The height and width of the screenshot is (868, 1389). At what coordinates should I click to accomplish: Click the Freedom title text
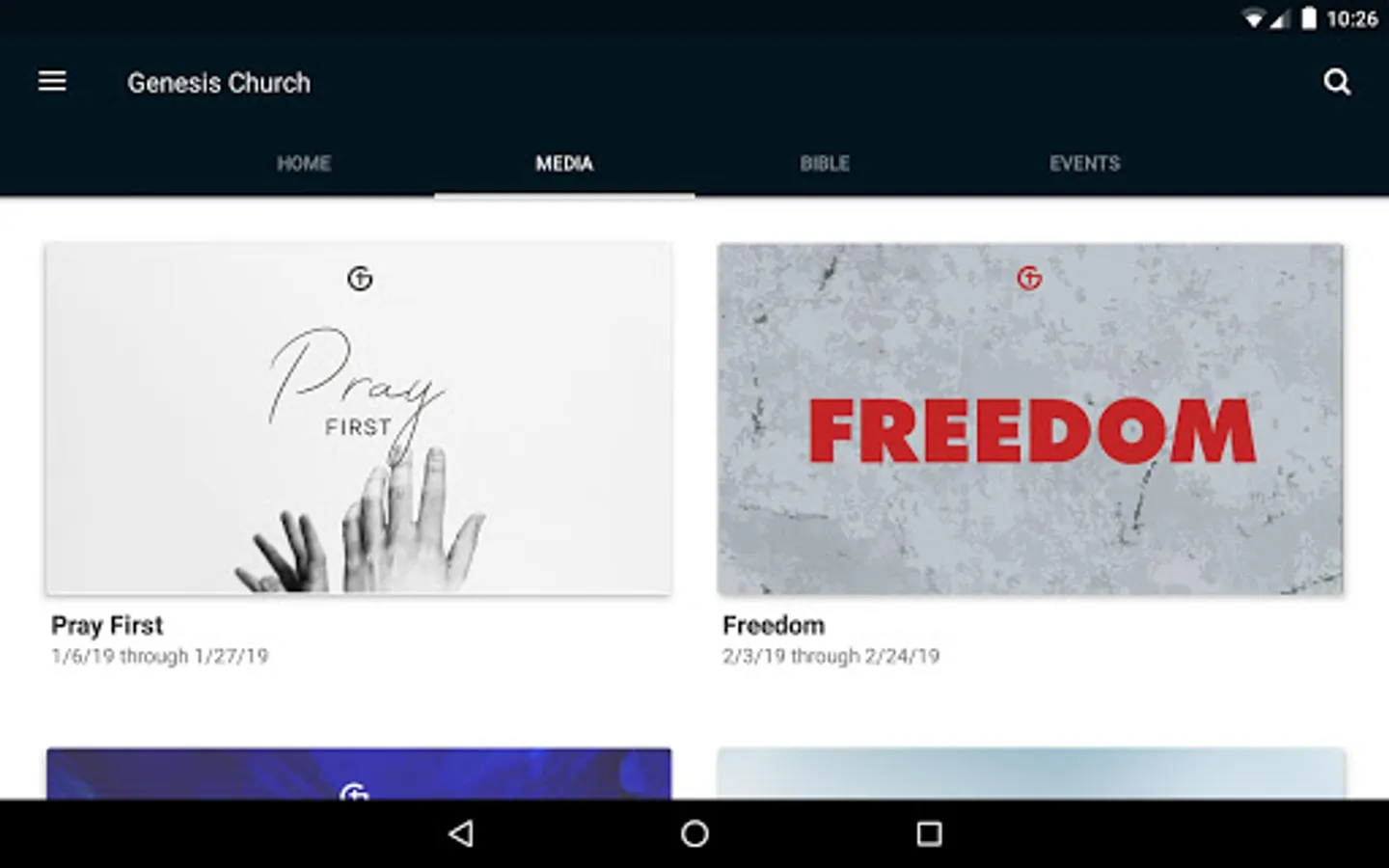(x=774, y=626)
